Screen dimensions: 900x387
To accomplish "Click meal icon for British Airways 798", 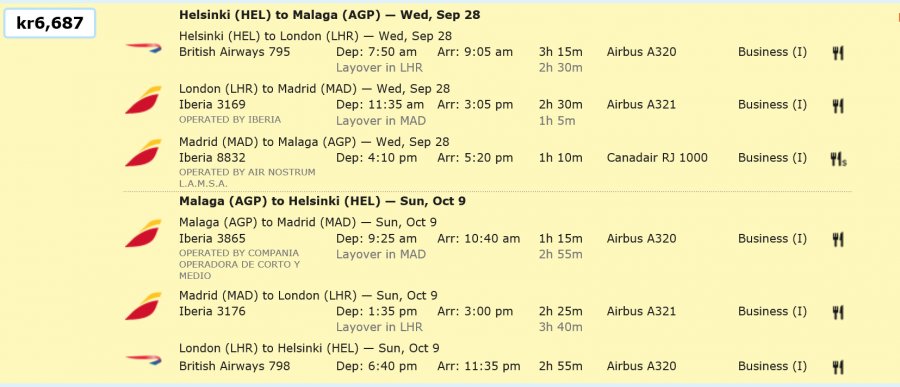I will (837, 367).
